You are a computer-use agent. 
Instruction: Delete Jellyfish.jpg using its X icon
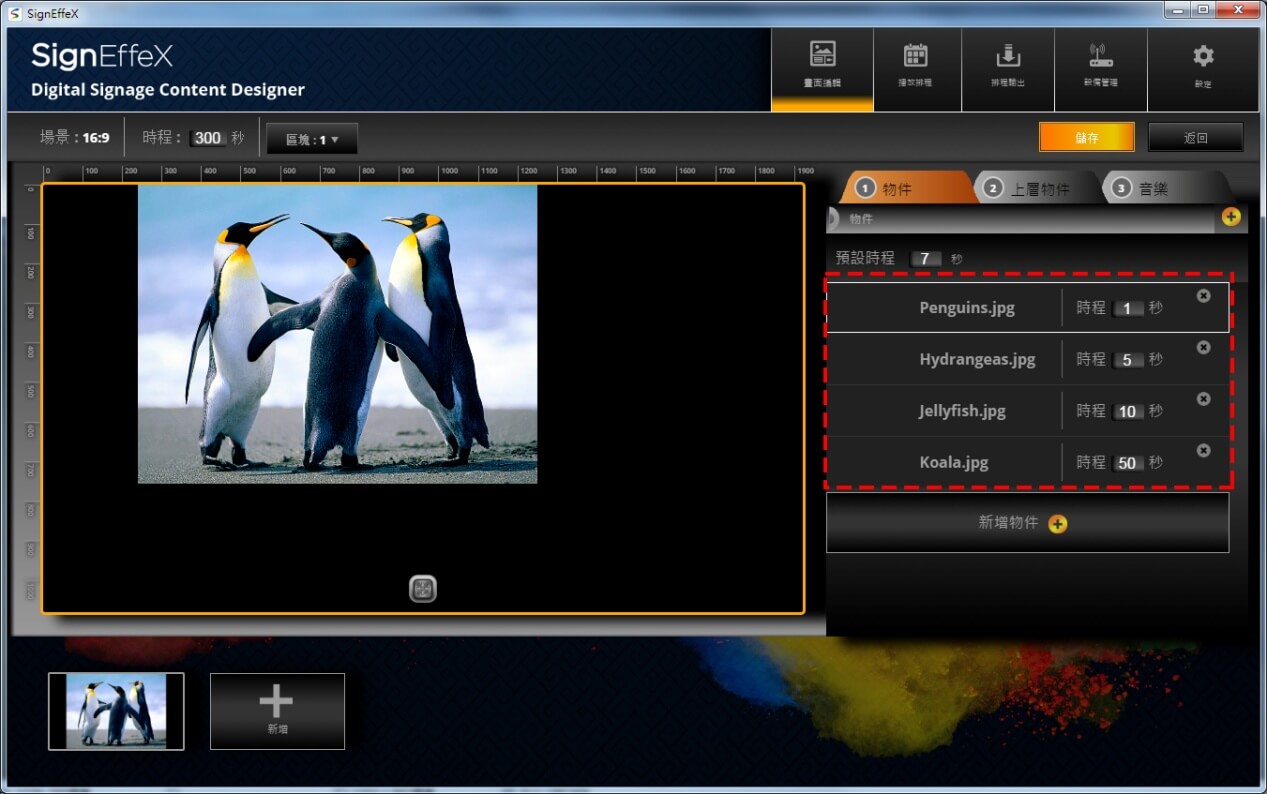pos(1203,399)
